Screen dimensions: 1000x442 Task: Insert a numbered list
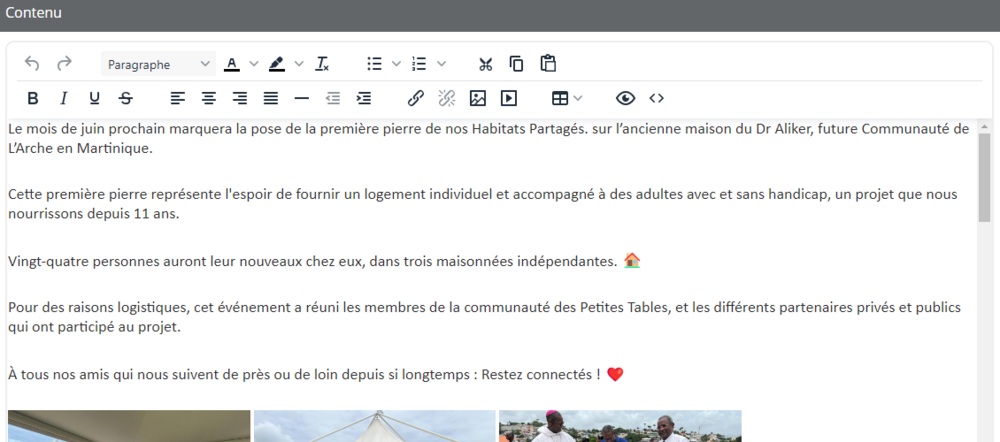tap(419, 64)
